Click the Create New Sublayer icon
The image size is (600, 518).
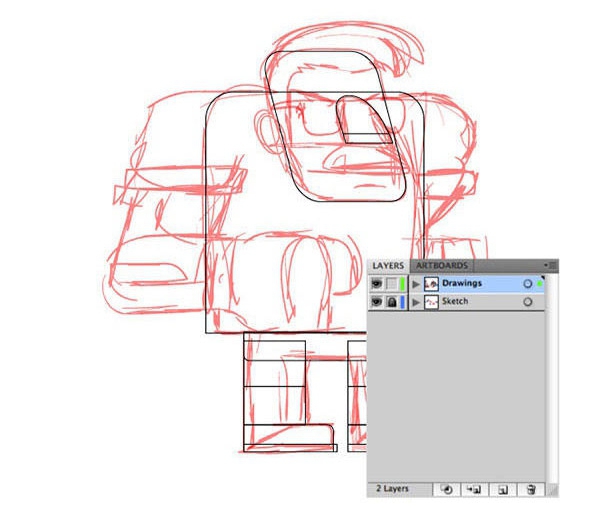point(473,490)
